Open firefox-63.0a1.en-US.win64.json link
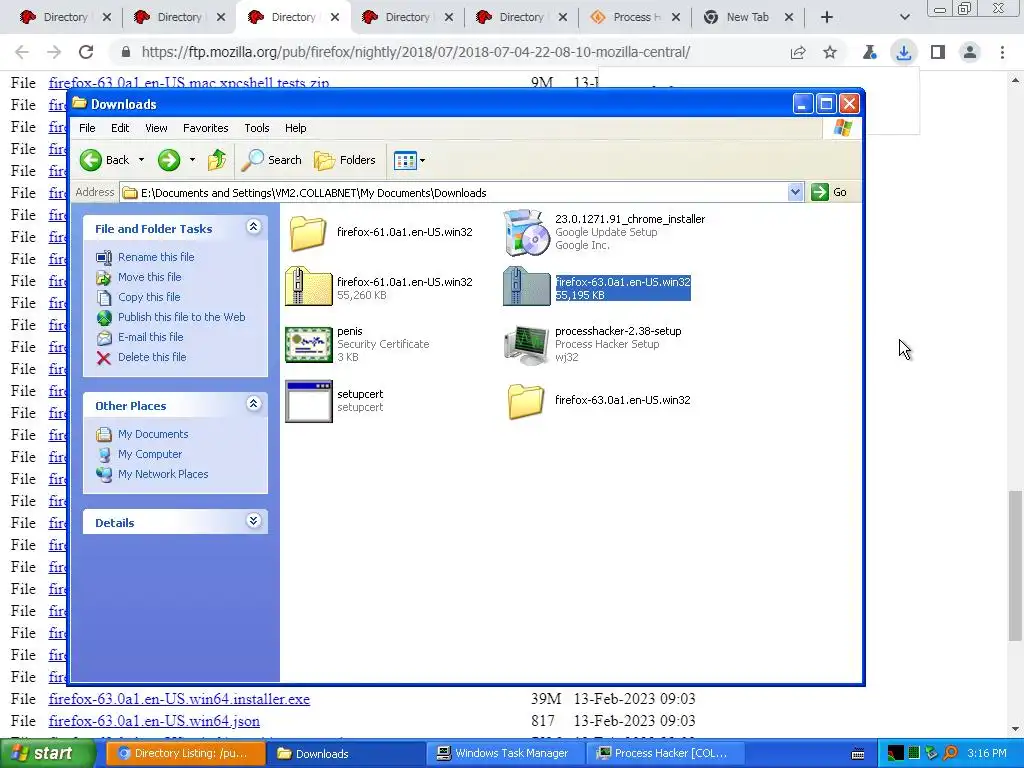1024x768 pixels. click(x=154, y=721)
